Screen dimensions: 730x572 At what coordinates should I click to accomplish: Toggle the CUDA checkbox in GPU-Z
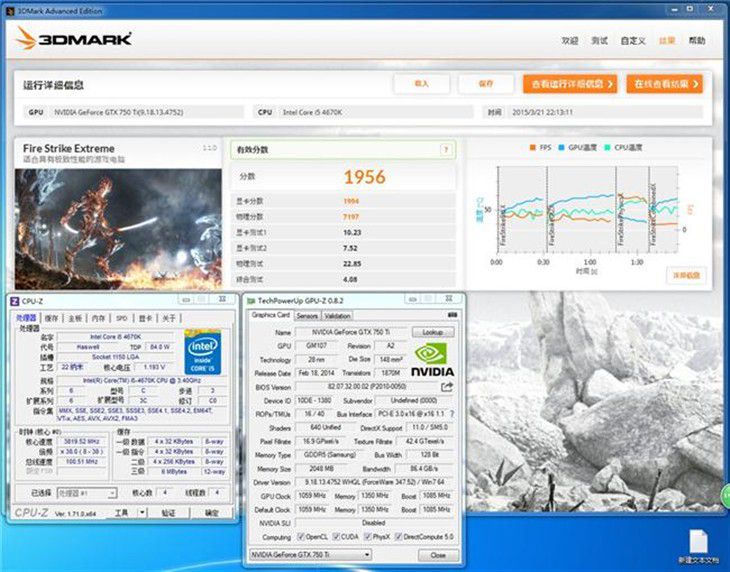click(336, 537)
